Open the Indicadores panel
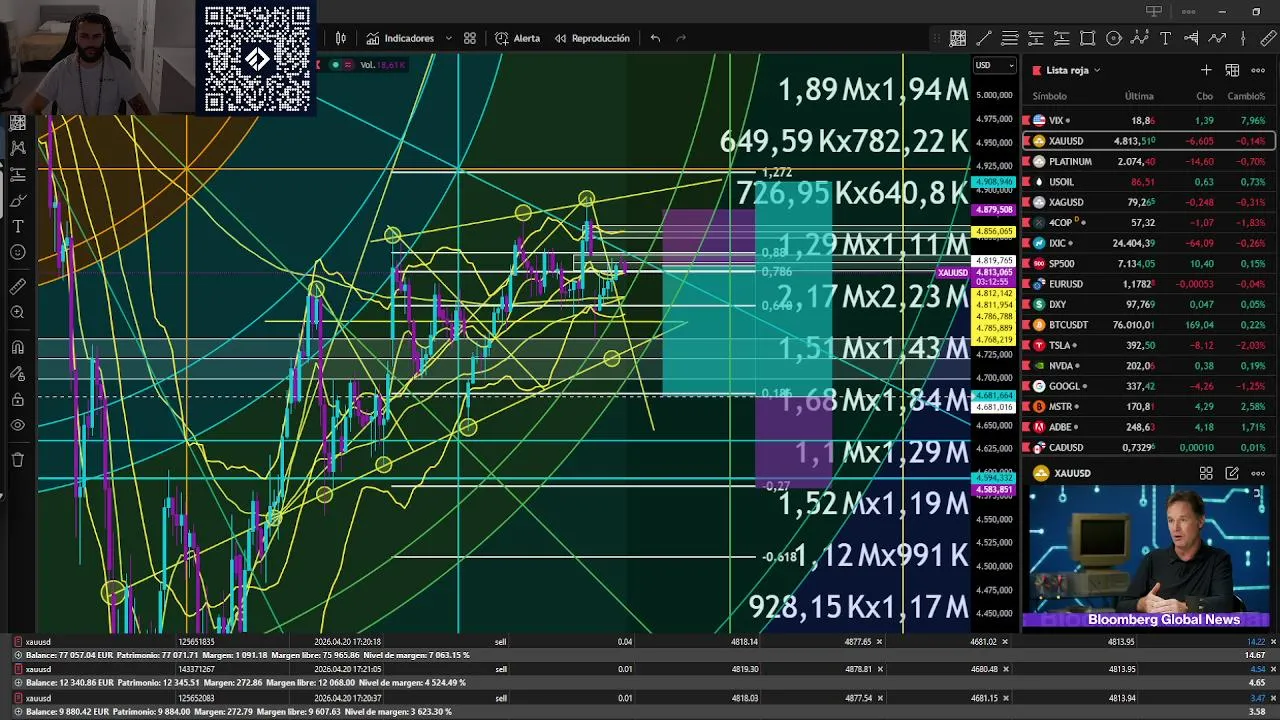The height and width of the screenshot is (720, 1280). click(400, 38)
